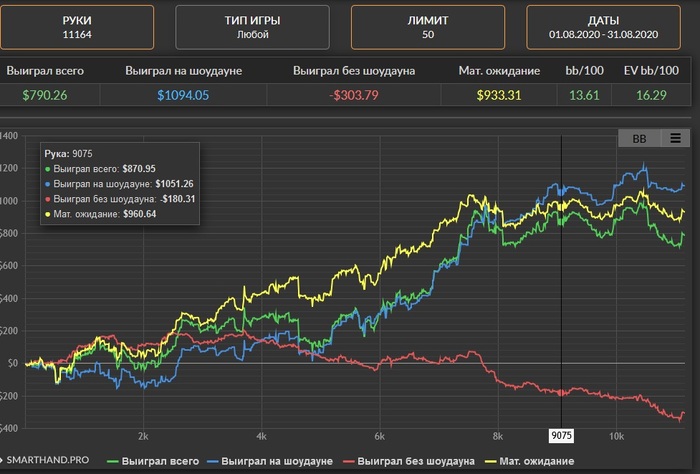Viewport: 700px width, 474px height.
Task: Open the ТИП ИГРЫ Любой filter
Action: point(252,27)
